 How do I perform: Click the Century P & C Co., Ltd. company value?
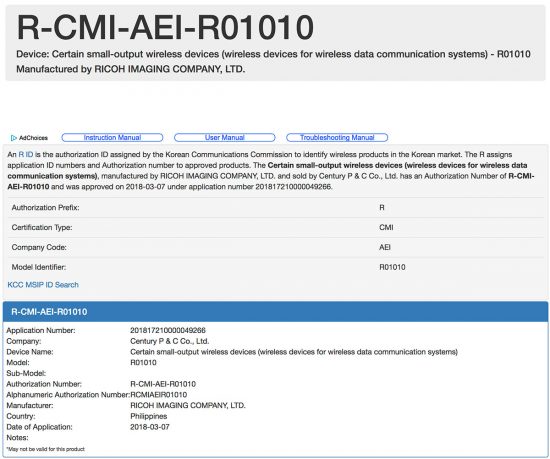[169, 341]
